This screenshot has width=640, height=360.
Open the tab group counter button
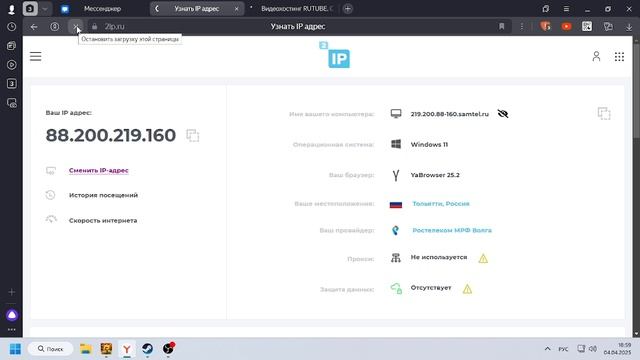click(x=30, y=9)
